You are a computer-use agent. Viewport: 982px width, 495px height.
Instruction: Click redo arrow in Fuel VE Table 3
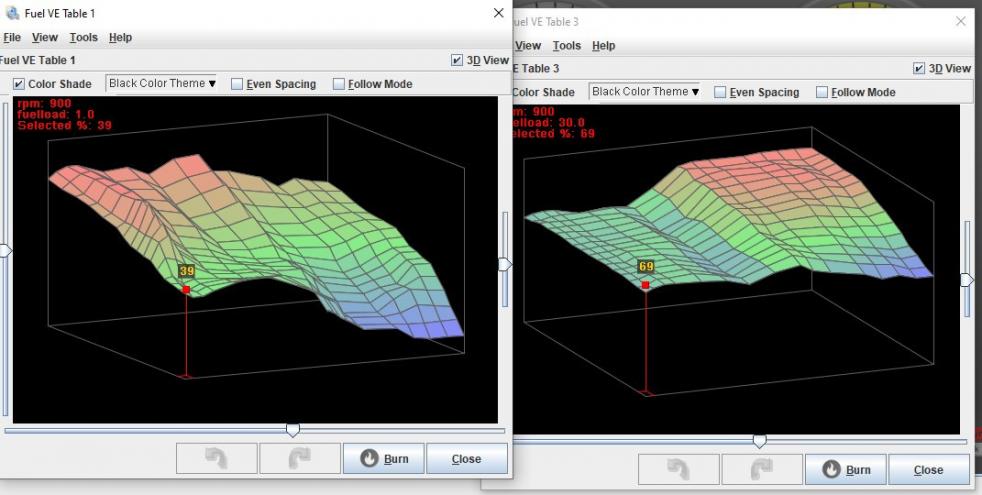(762, 469)
